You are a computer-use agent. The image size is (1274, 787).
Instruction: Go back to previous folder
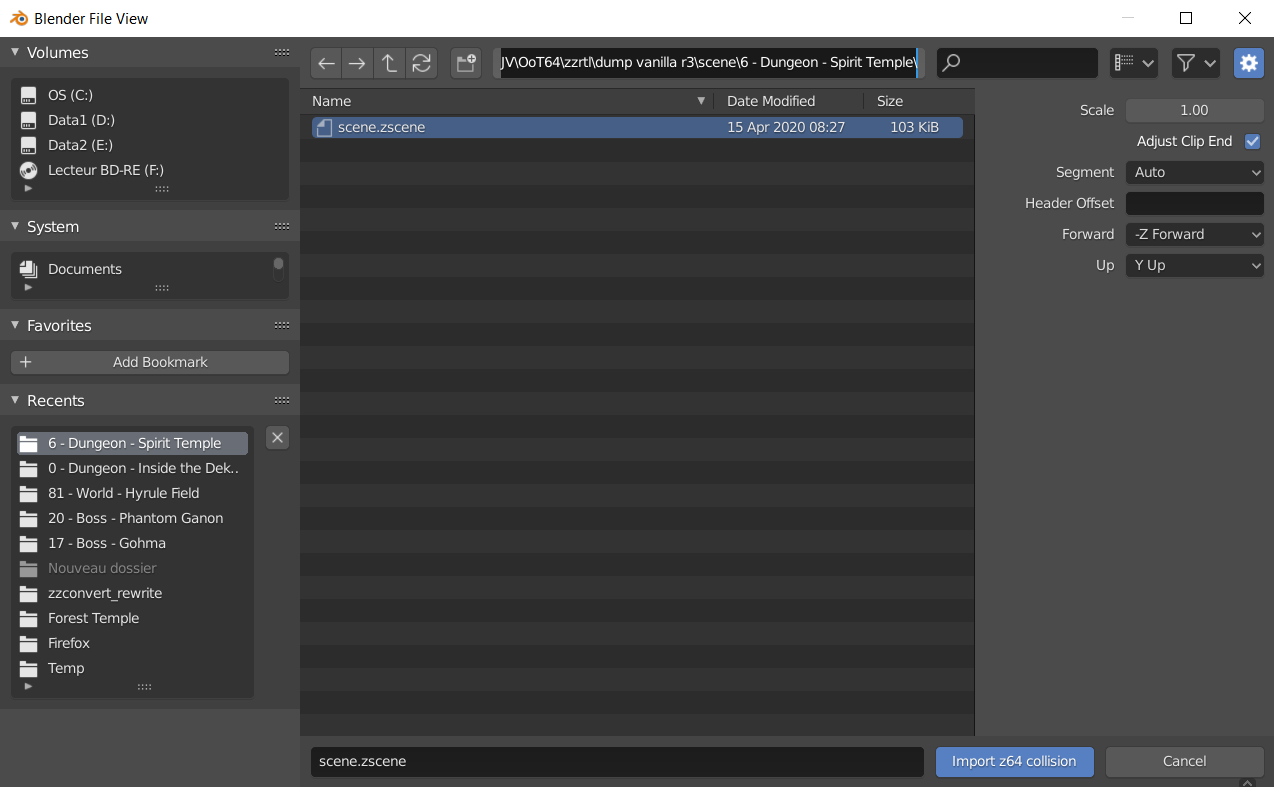click(x=326, y=63)
